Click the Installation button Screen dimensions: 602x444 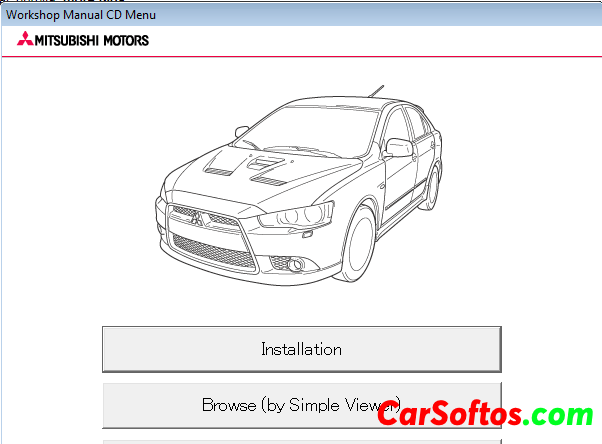click(x=301, y=349)
